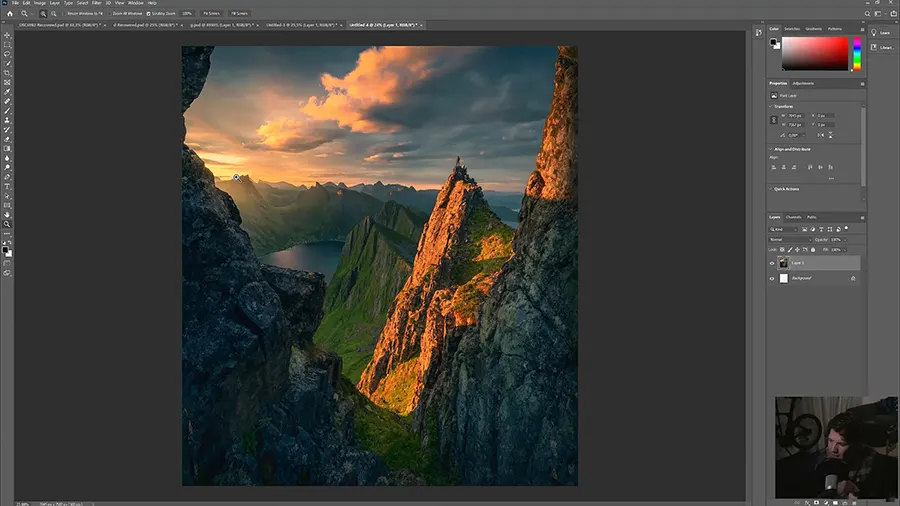Image resolution: width=900 pixels, height=506 pixels.
Task: Activate the Crop tool
Action: coord(7,73)
